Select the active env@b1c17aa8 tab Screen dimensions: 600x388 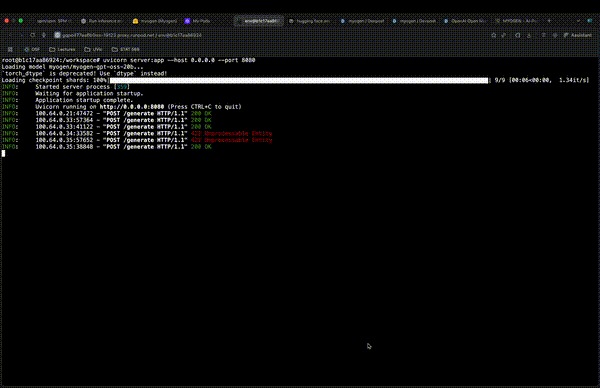pos(259,21)
